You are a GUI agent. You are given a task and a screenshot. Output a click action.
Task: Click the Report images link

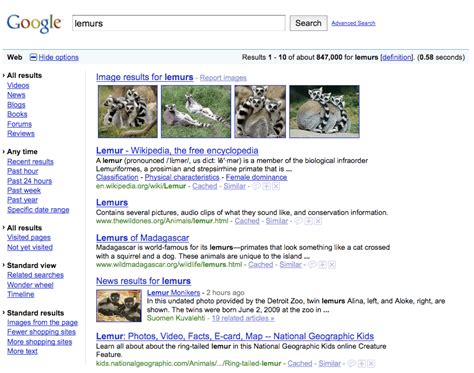[x=223, y=78]
